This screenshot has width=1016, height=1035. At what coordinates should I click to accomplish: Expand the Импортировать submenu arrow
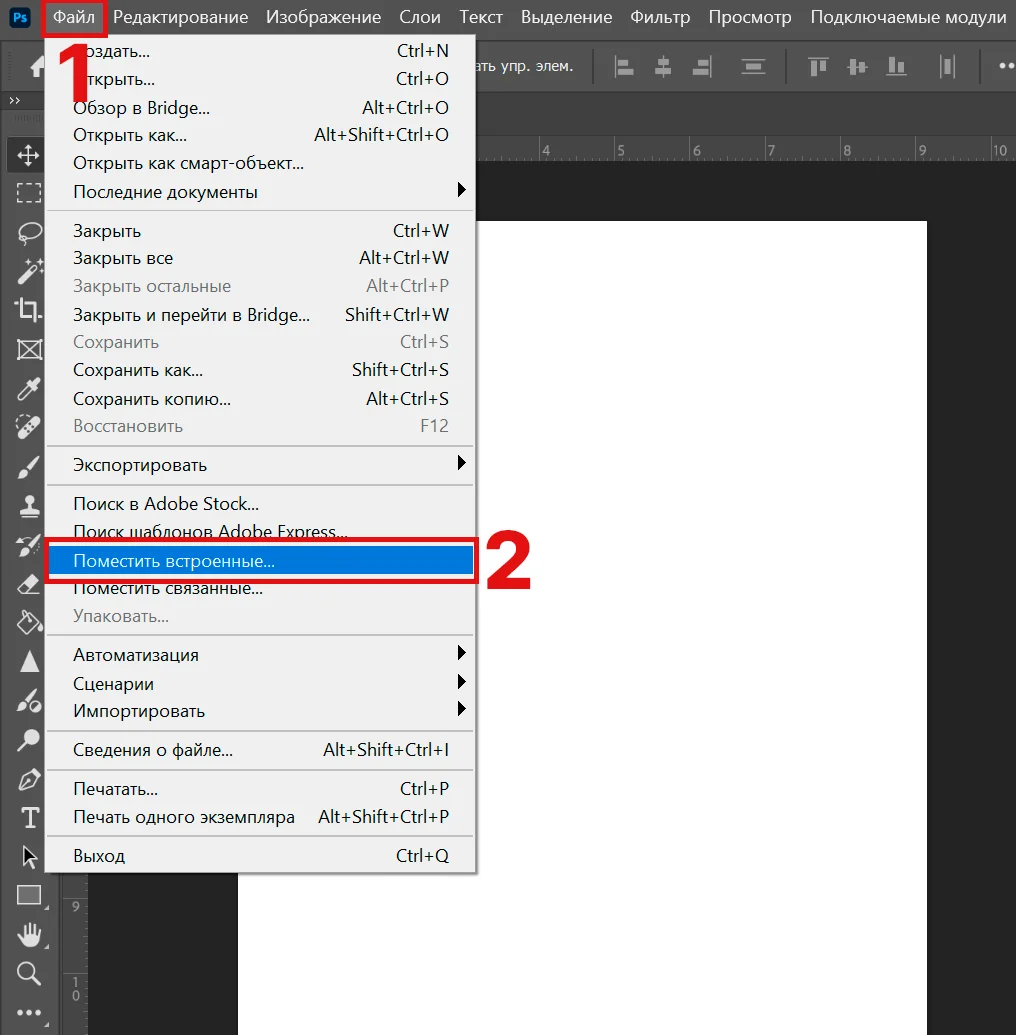pyautogui.click(x=461, y=709)
